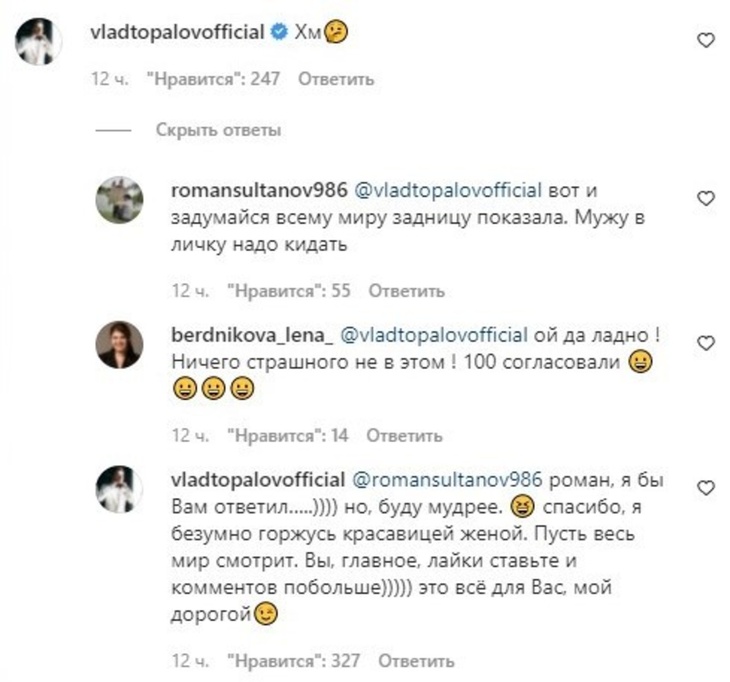Reply to the top "Хм" comment

[336, 79]
